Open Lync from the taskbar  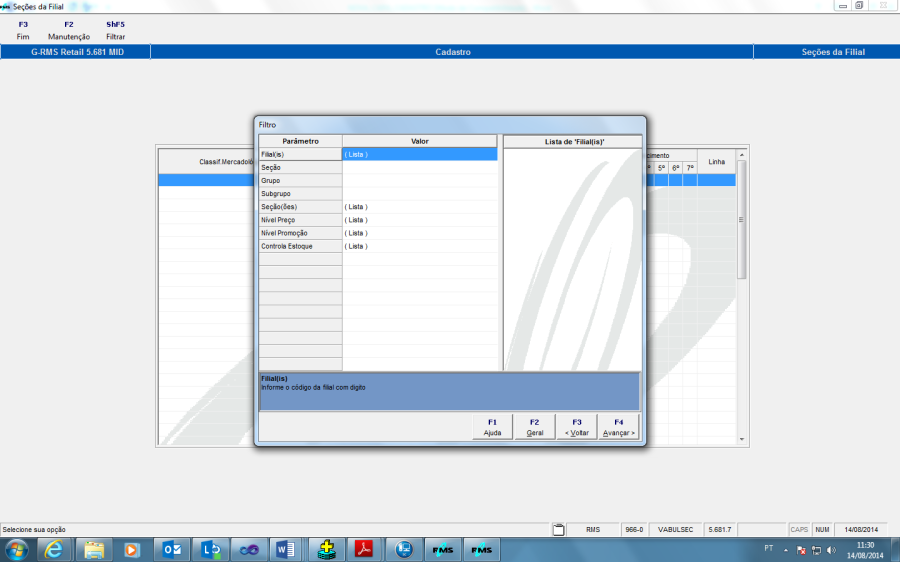click(211, 550)
